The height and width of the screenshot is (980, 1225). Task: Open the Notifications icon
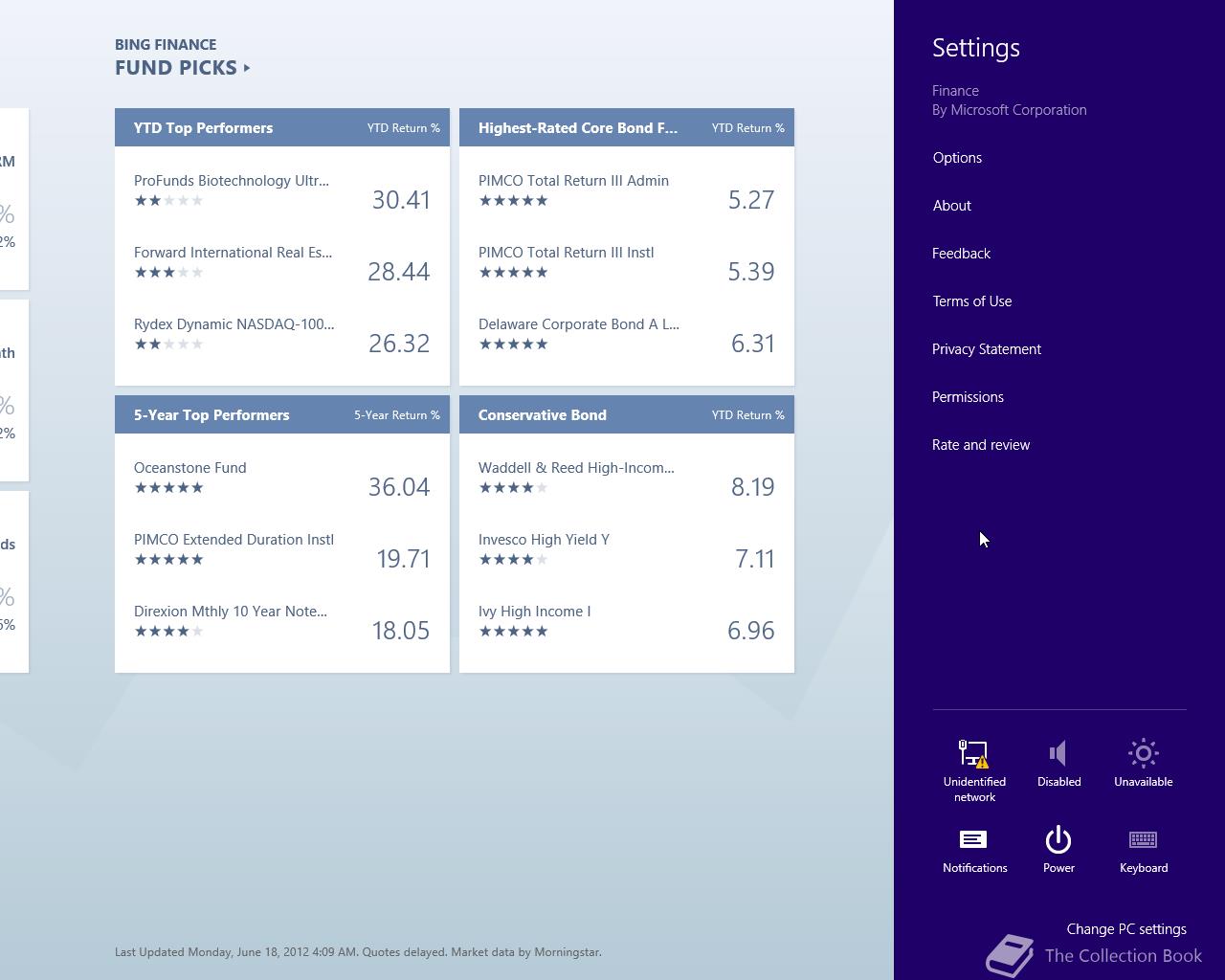coord(974,840)
